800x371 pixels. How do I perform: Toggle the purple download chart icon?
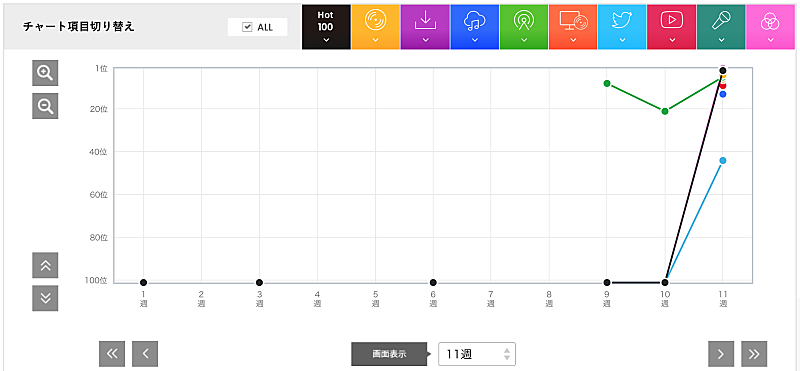(425, 27)
